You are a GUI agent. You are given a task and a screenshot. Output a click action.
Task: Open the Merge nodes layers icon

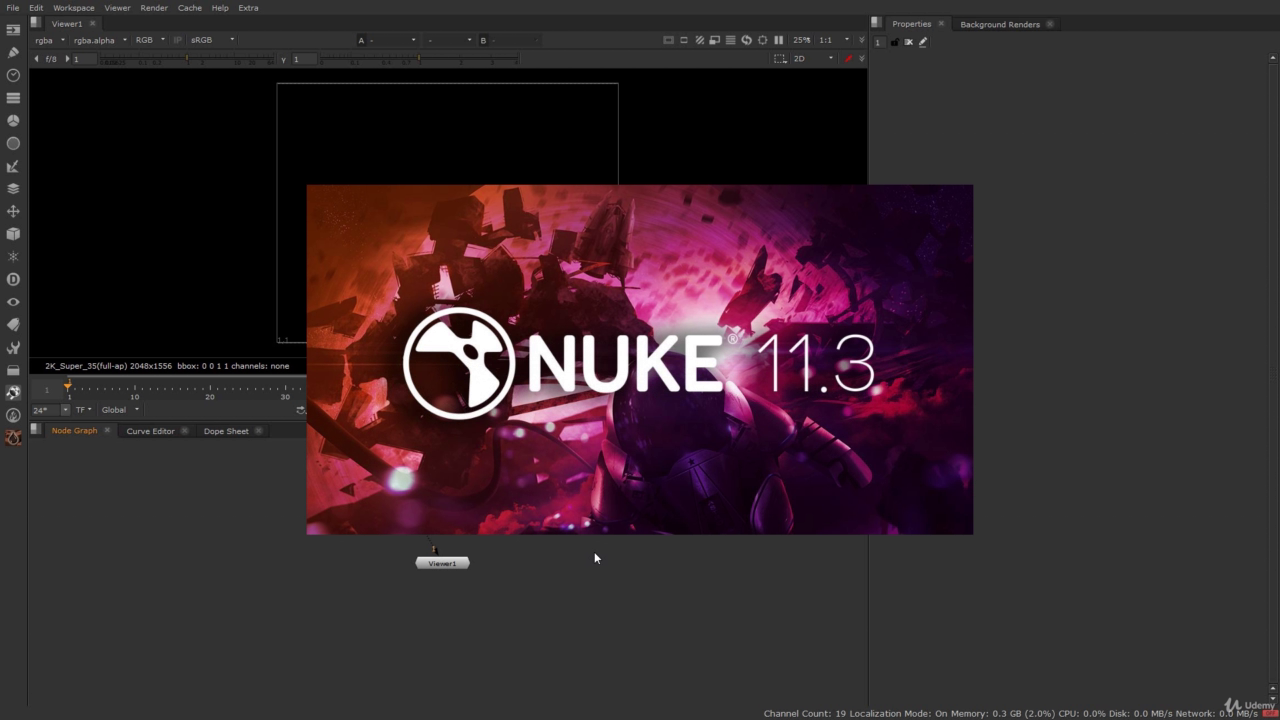point(13,188)
